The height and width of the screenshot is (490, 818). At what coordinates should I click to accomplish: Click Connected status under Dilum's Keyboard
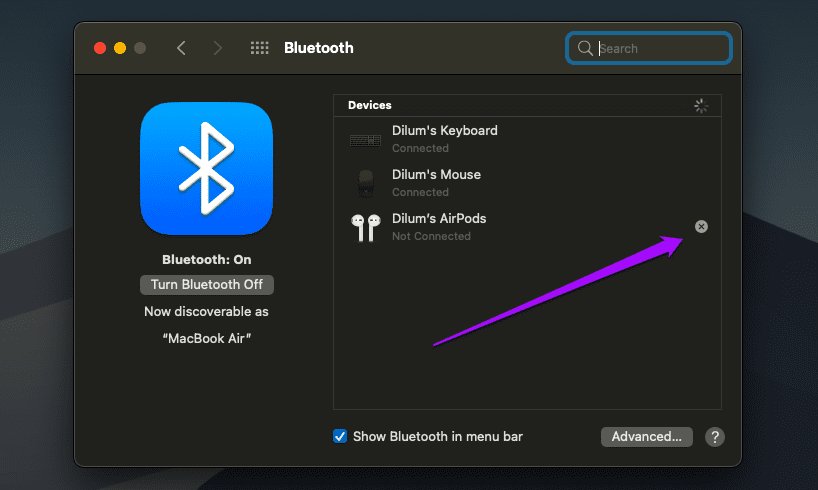tap(420, 148)
